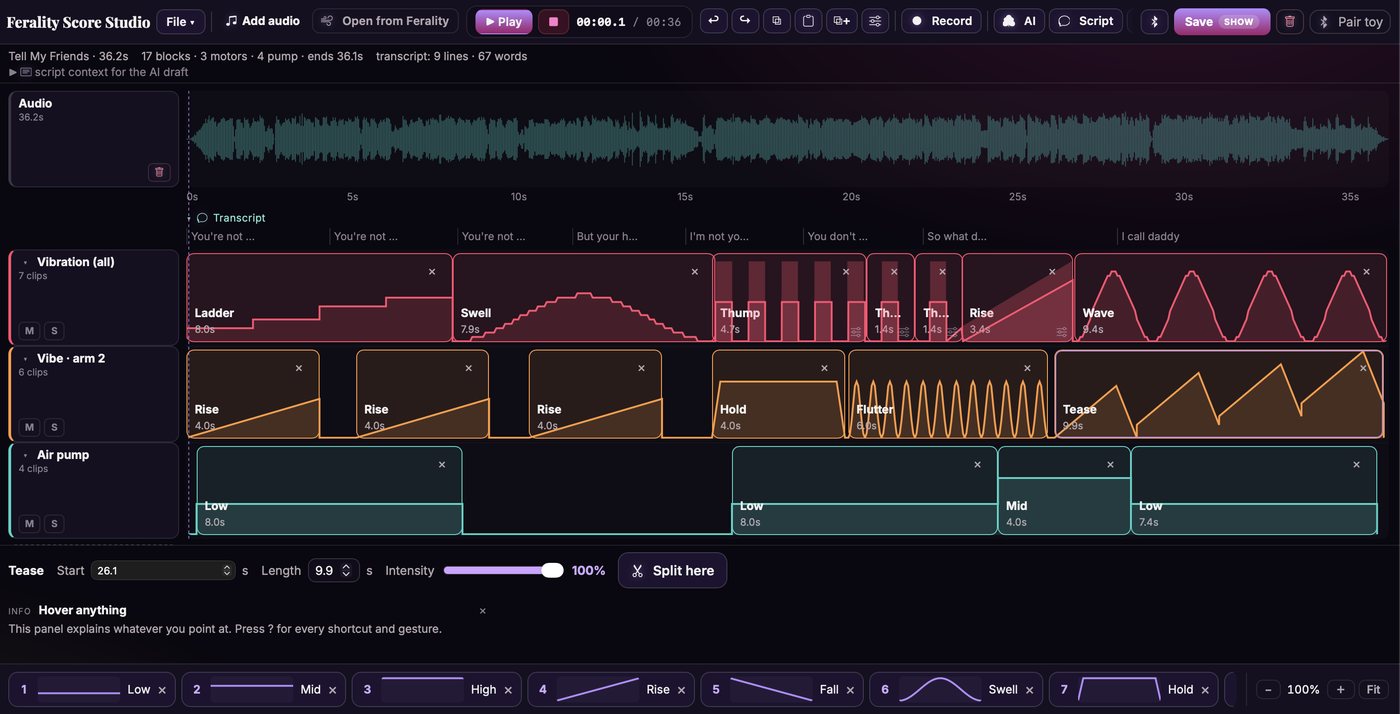This screenshot has height=714, width=1400.
Task: Click the Add audio button
Action: click(262, 21)
